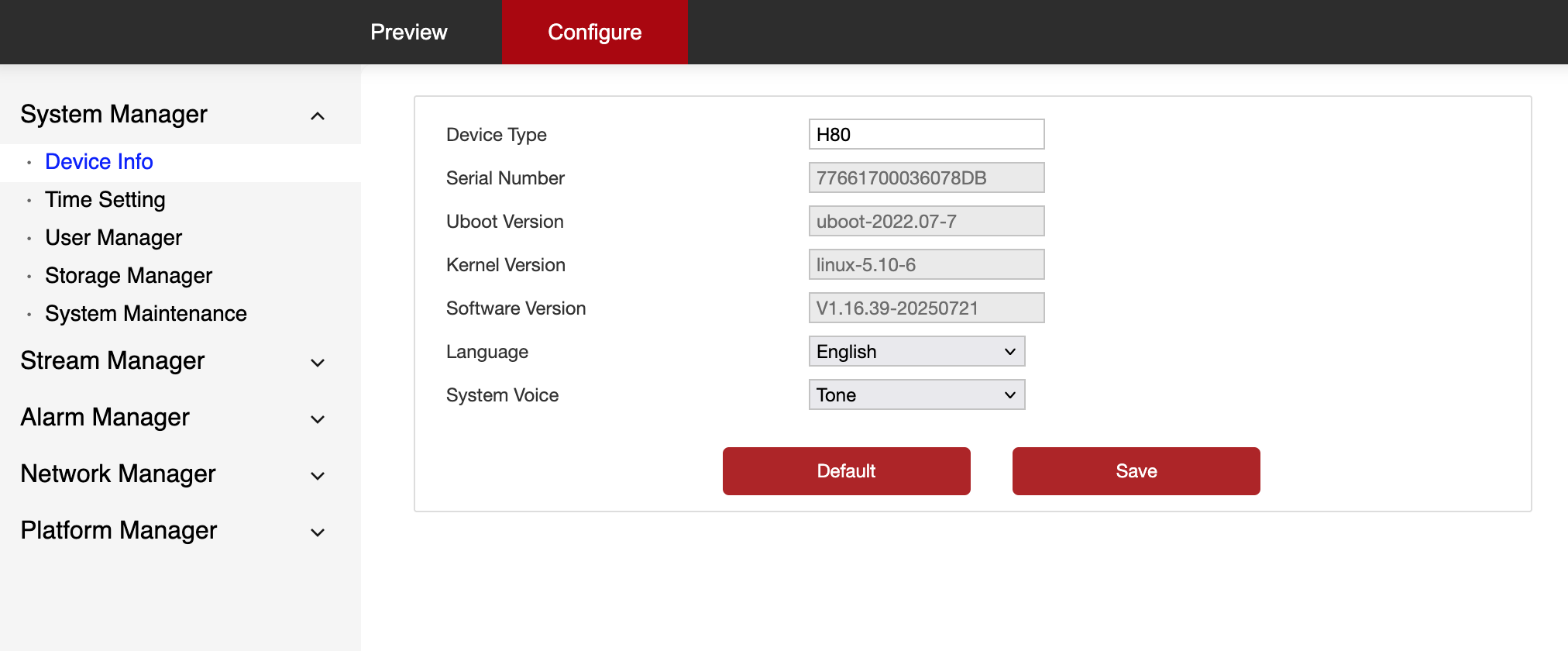Open the Language dropdown
This screenshot has width=1568, height=651.
coord(916,352)
